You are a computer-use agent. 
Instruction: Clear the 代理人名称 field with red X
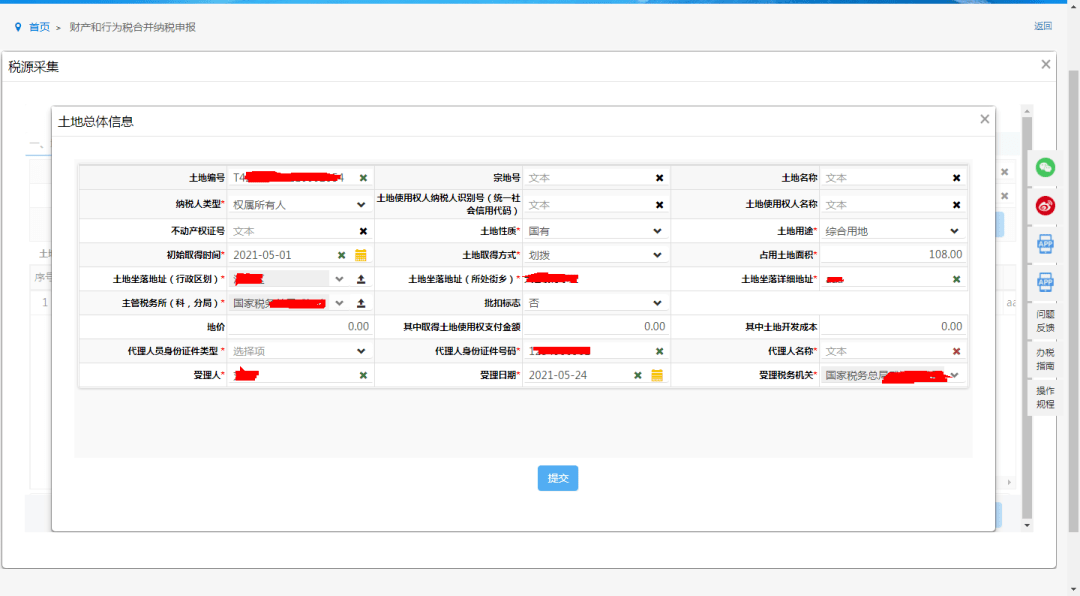tap(956, 351)
